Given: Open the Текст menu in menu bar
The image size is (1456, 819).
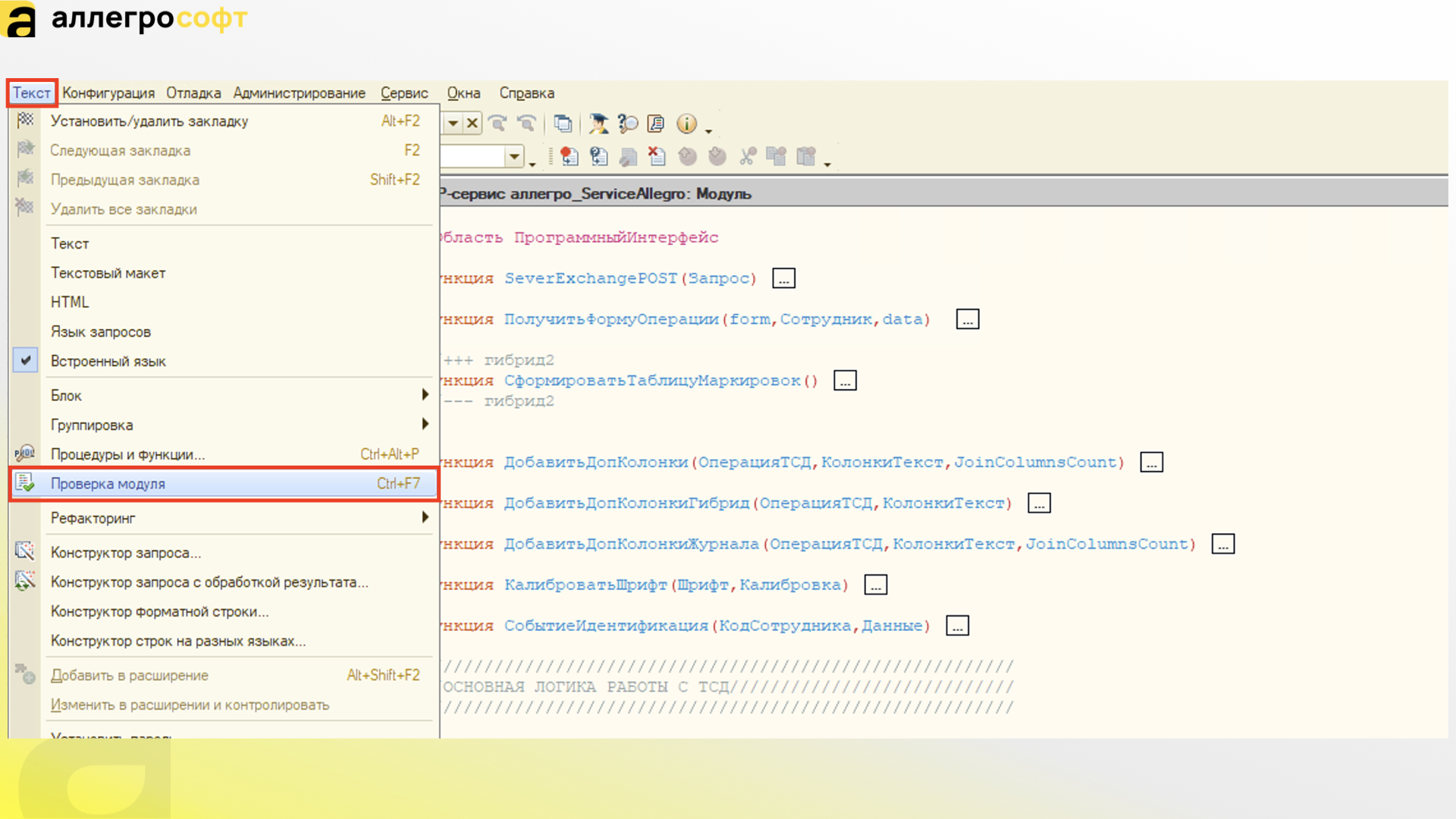Looking at the screenshot, I should 32,93.
